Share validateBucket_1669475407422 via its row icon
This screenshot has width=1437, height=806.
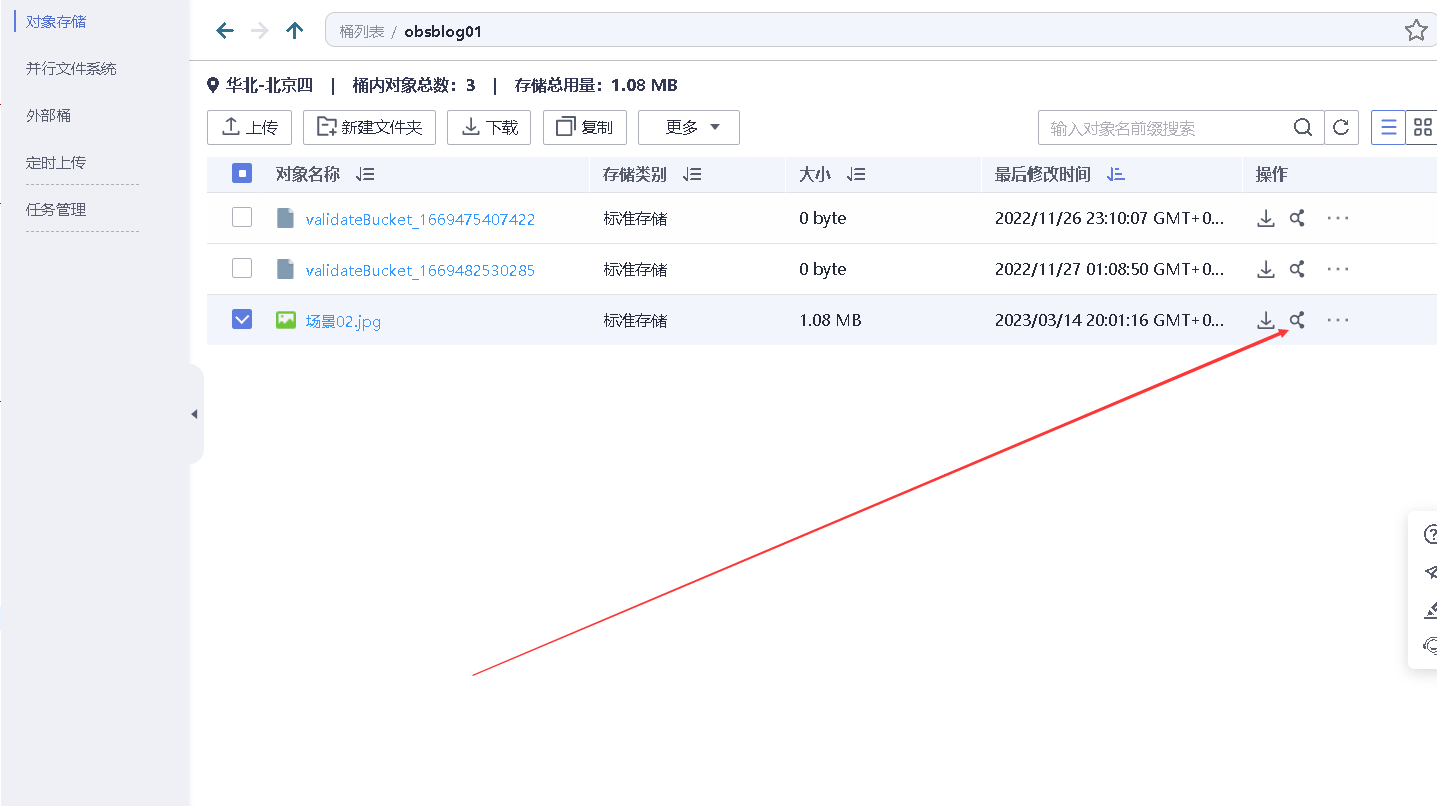[x=1297, y=218]
